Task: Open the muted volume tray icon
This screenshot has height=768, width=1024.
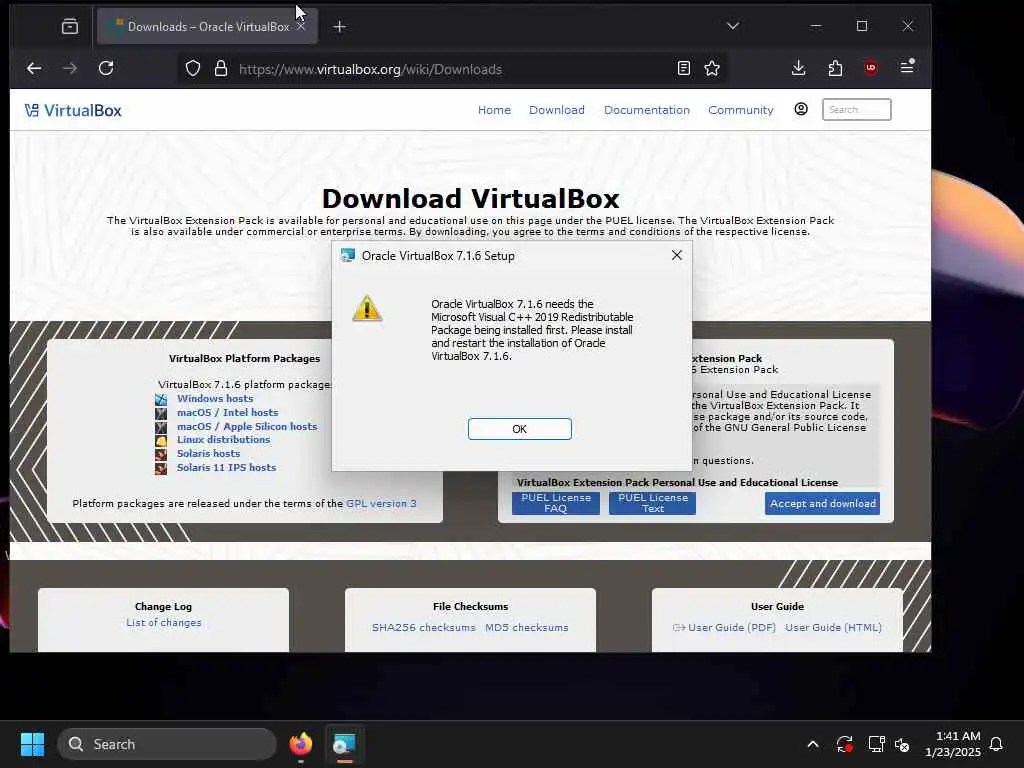Action: coord(902,744)
